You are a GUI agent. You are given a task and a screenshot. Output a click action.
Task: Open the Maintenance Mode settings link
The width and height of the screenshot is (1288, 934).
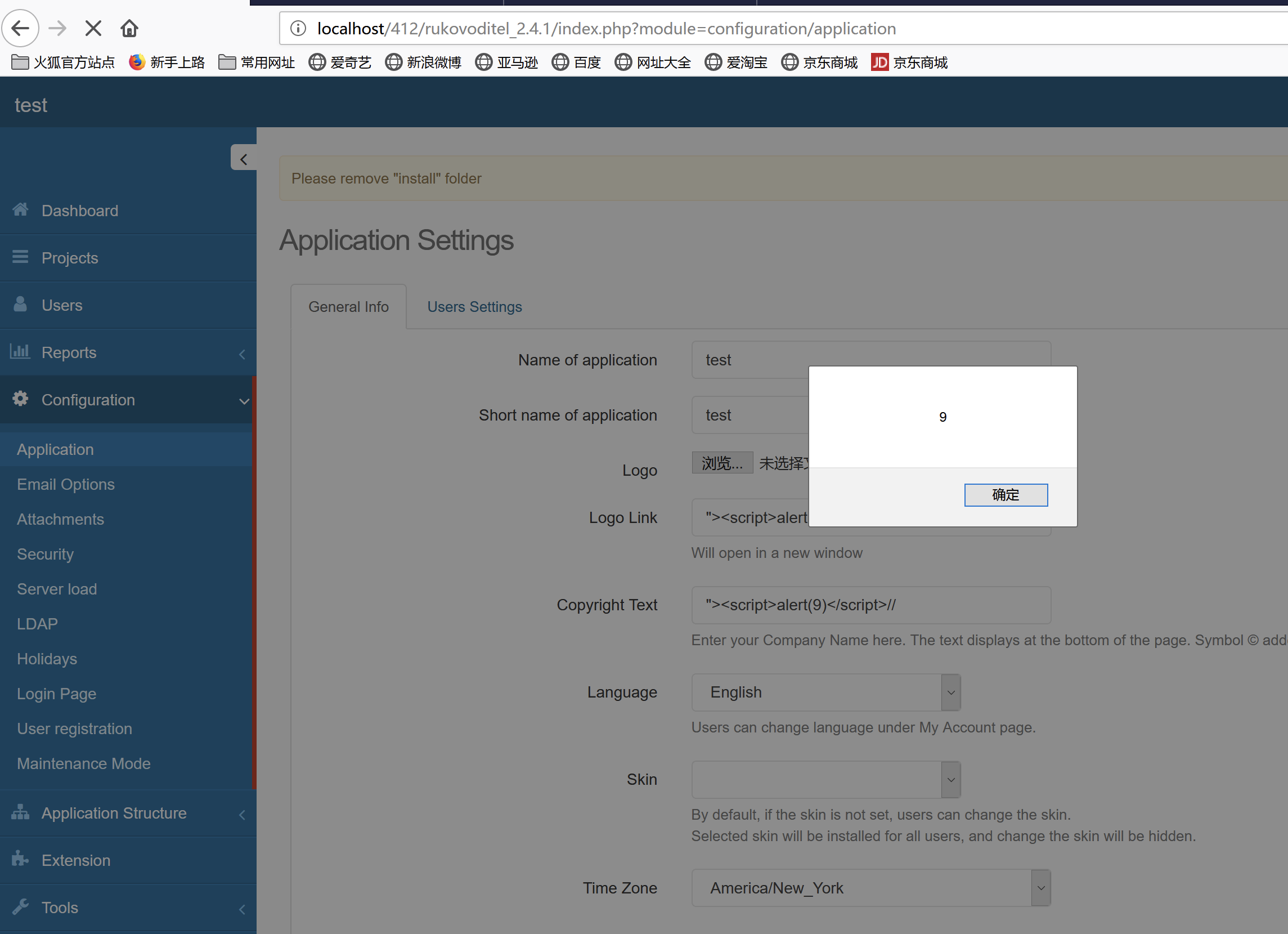tap(83, 763)
